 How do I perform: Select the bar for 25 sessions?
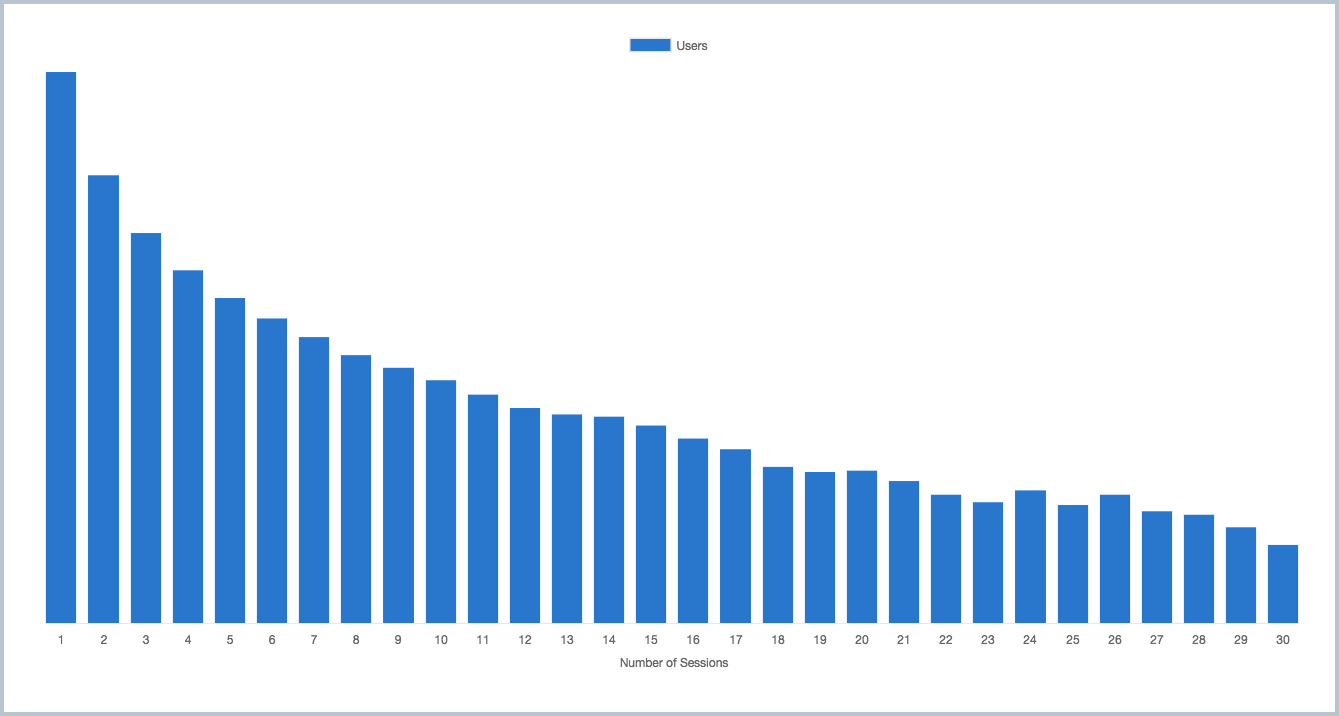[1073, 564]
